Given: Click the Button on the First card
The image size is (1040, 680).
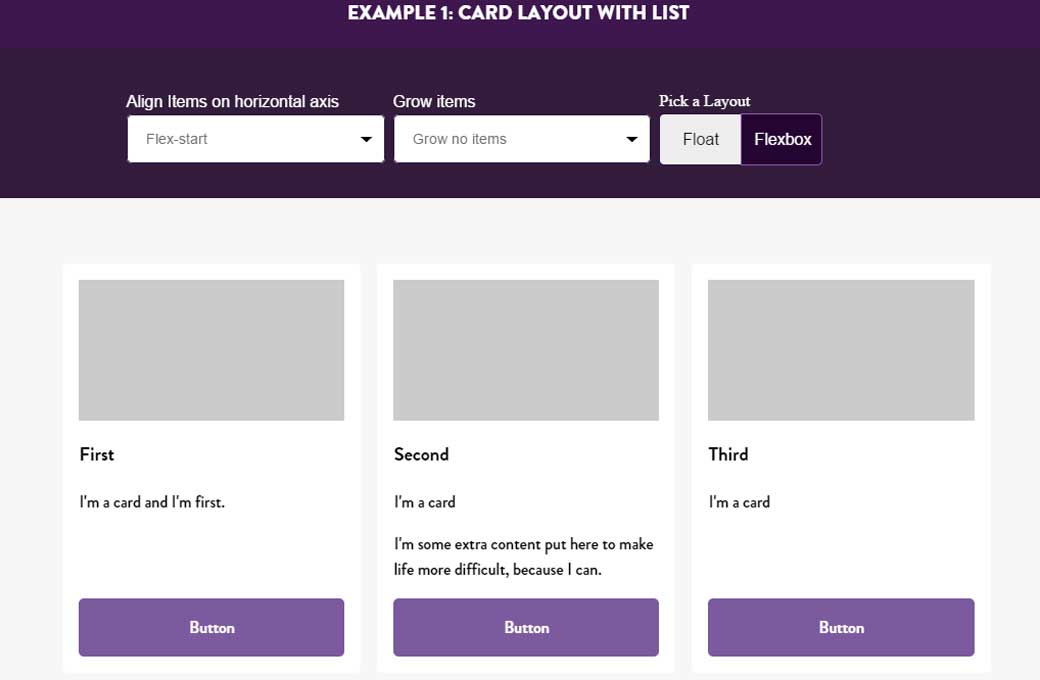Looking at the screenshot, I should tap(211, 627).
